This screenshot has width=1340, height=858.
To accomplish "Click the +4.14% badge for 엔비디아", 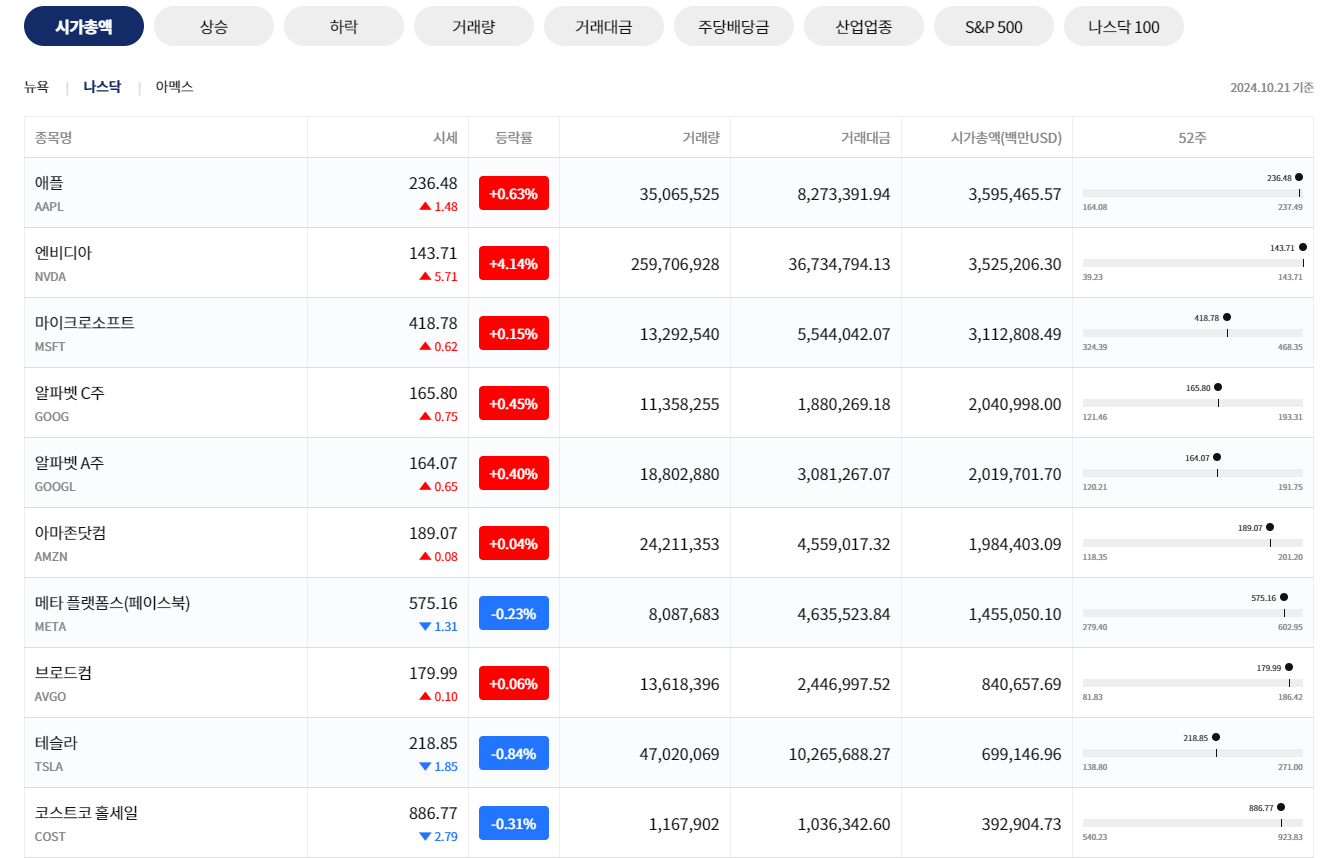I will pos(514,263).
